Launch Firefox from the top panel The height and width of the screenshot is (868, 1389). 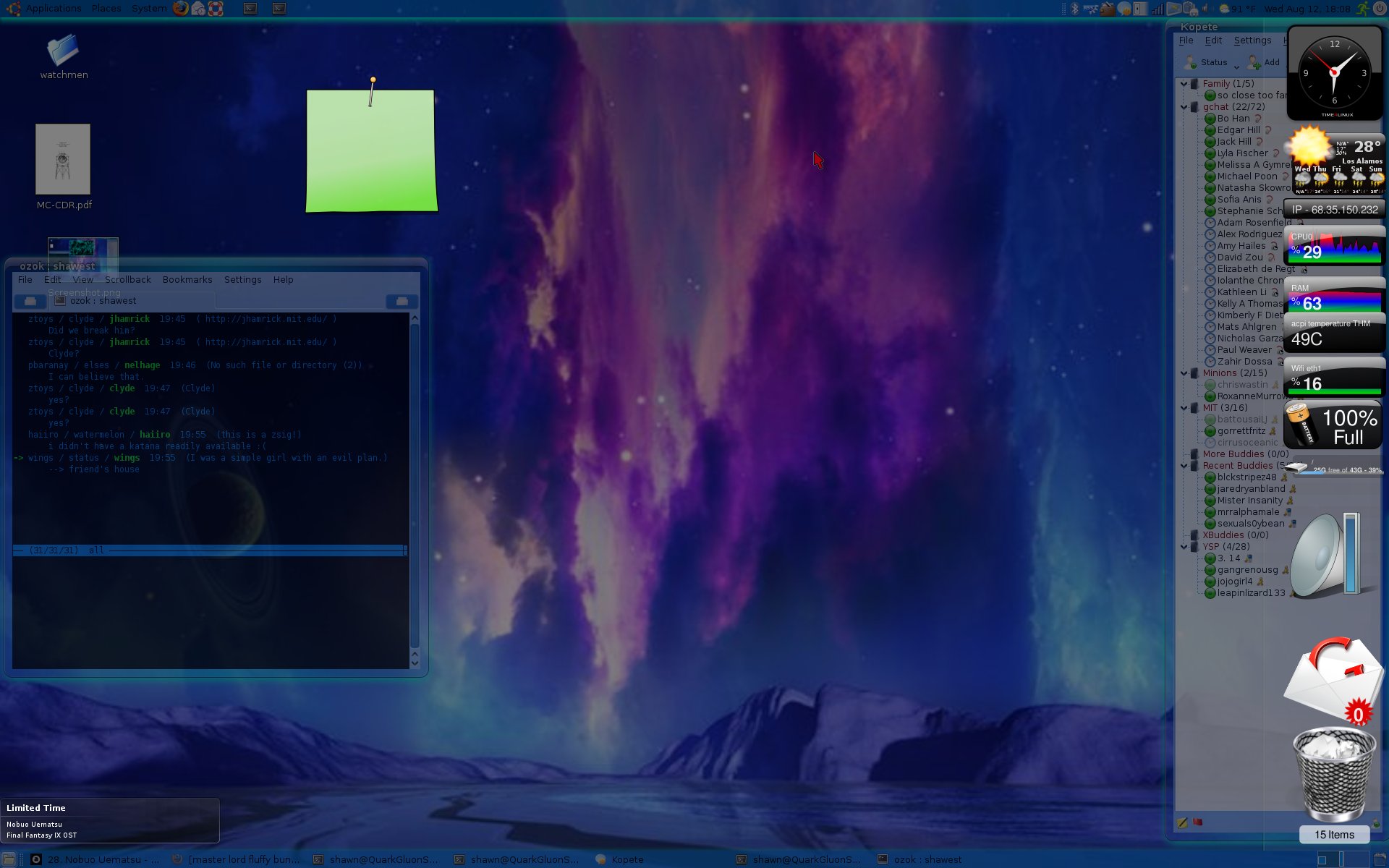tap(180, 9)
